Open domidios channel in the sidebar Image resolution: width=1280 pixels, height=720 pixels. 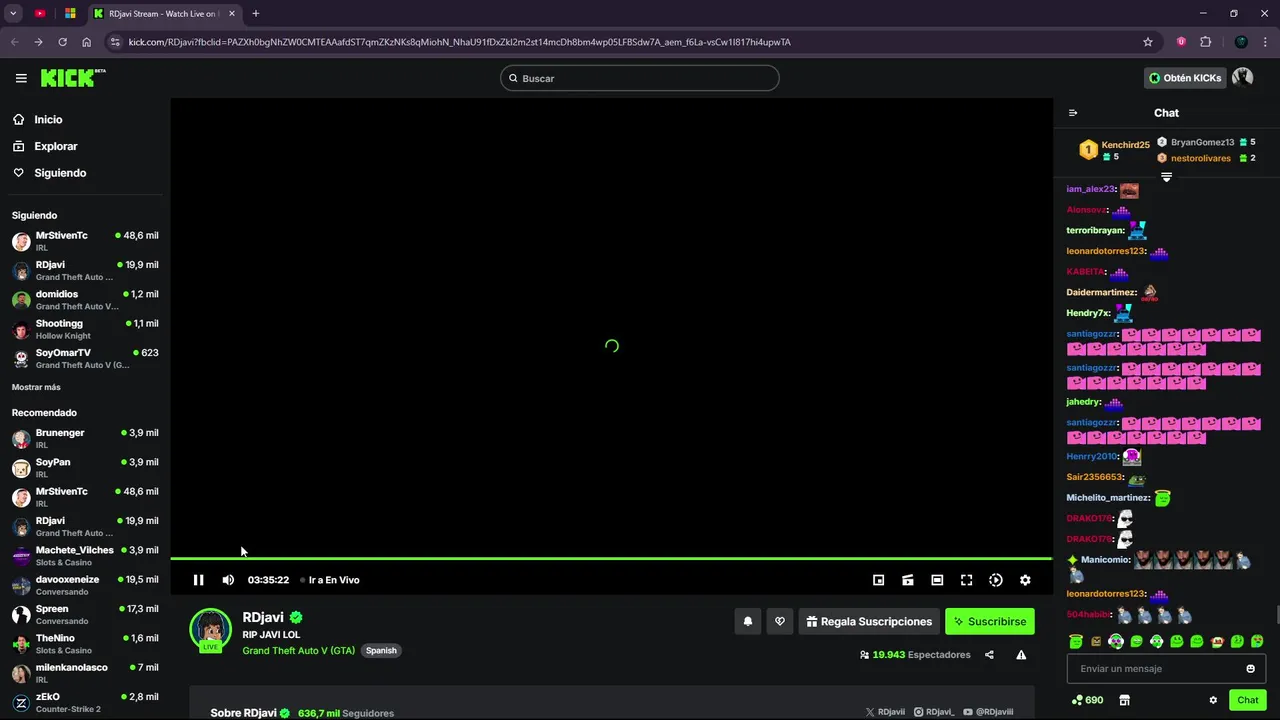tap(85, 300)
